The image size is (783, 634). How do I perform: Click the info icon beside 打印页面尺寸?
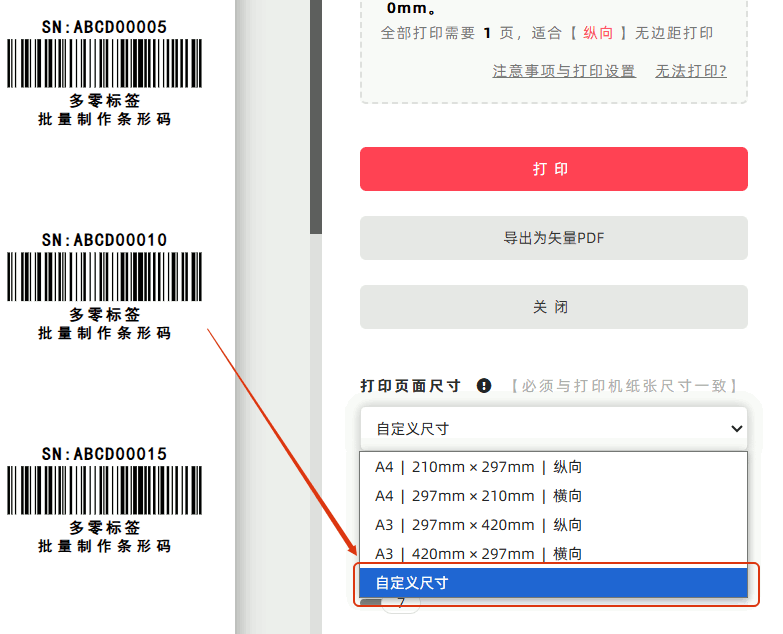coord(484,385)
